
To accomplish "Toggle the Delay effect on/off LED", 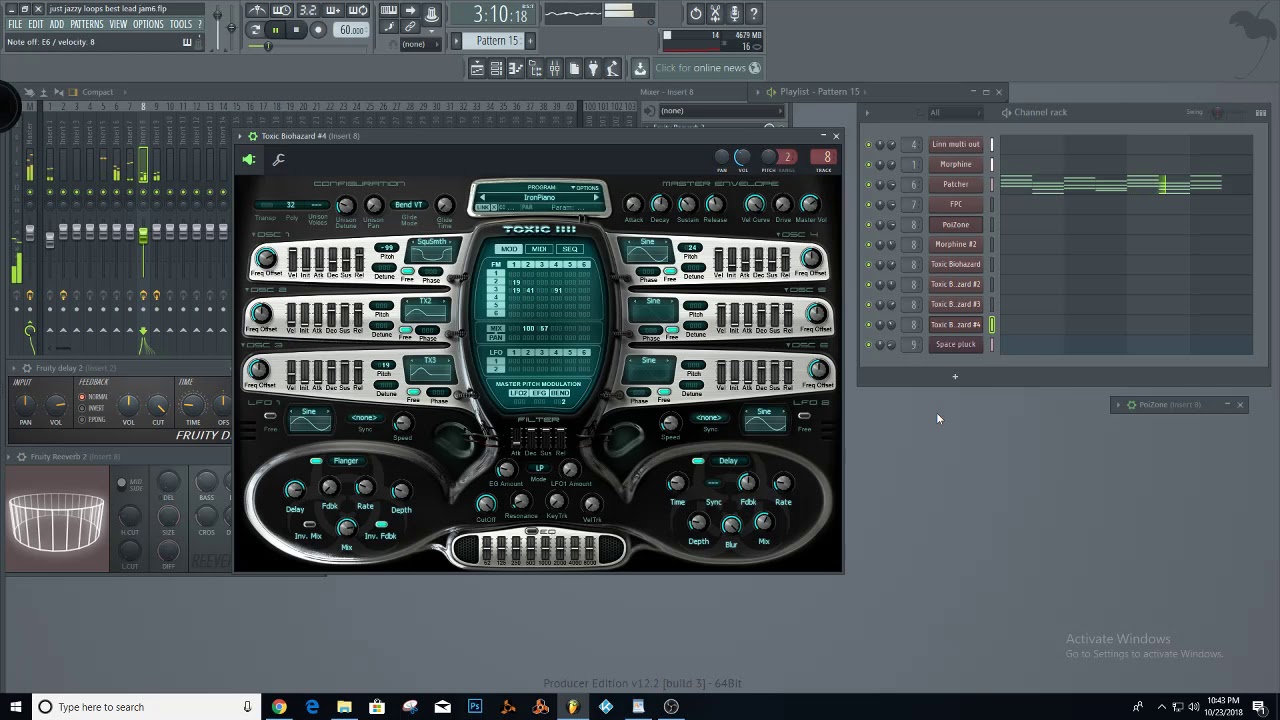I will click(x=698, y=461).
